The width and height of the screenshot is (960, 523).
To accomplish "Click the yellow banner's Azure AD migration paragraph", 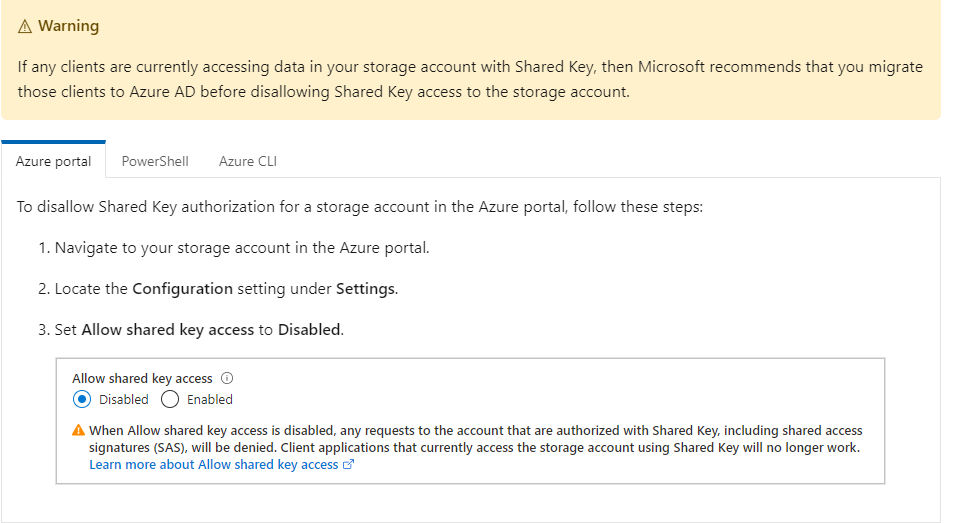I will [470, 79].
